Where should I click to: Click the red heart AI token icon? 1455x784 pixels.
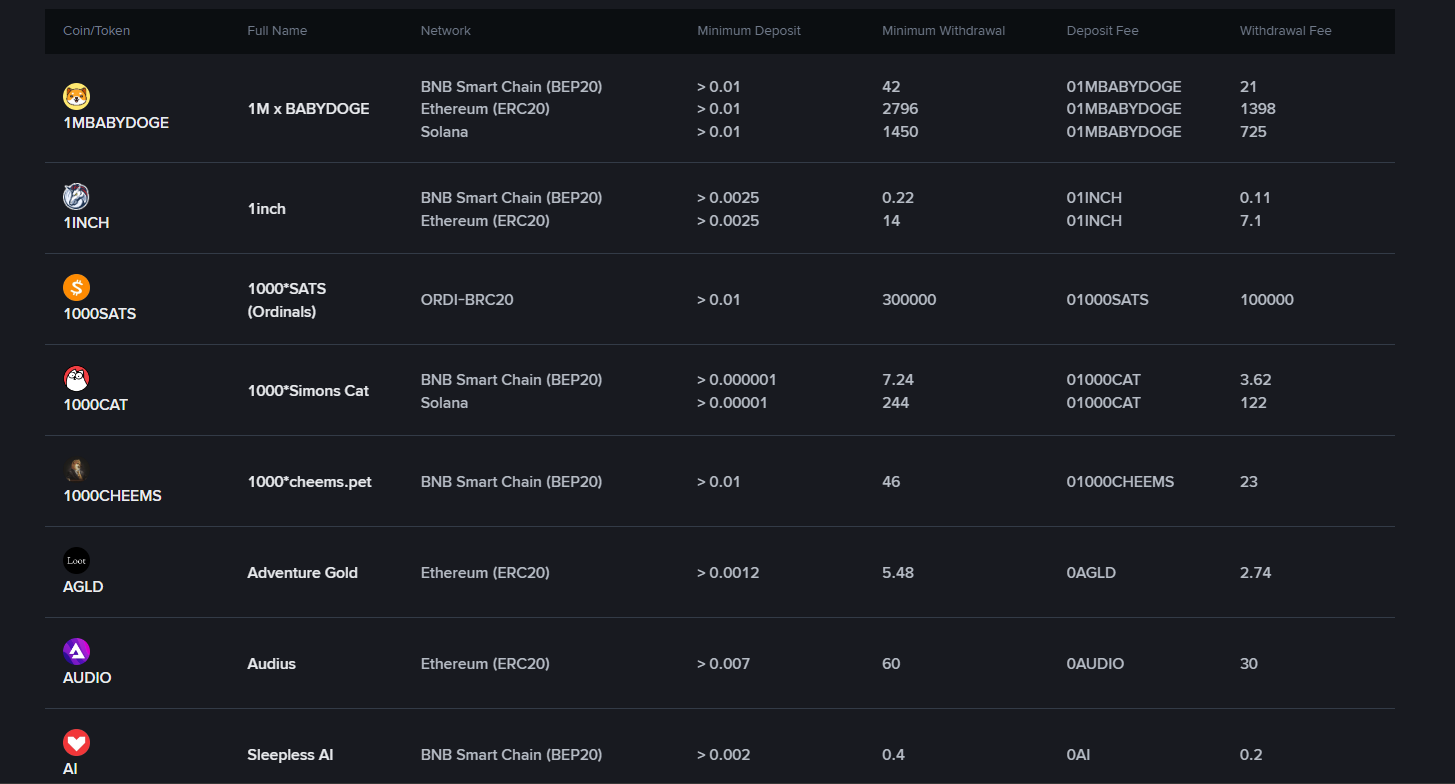point(77,742)
